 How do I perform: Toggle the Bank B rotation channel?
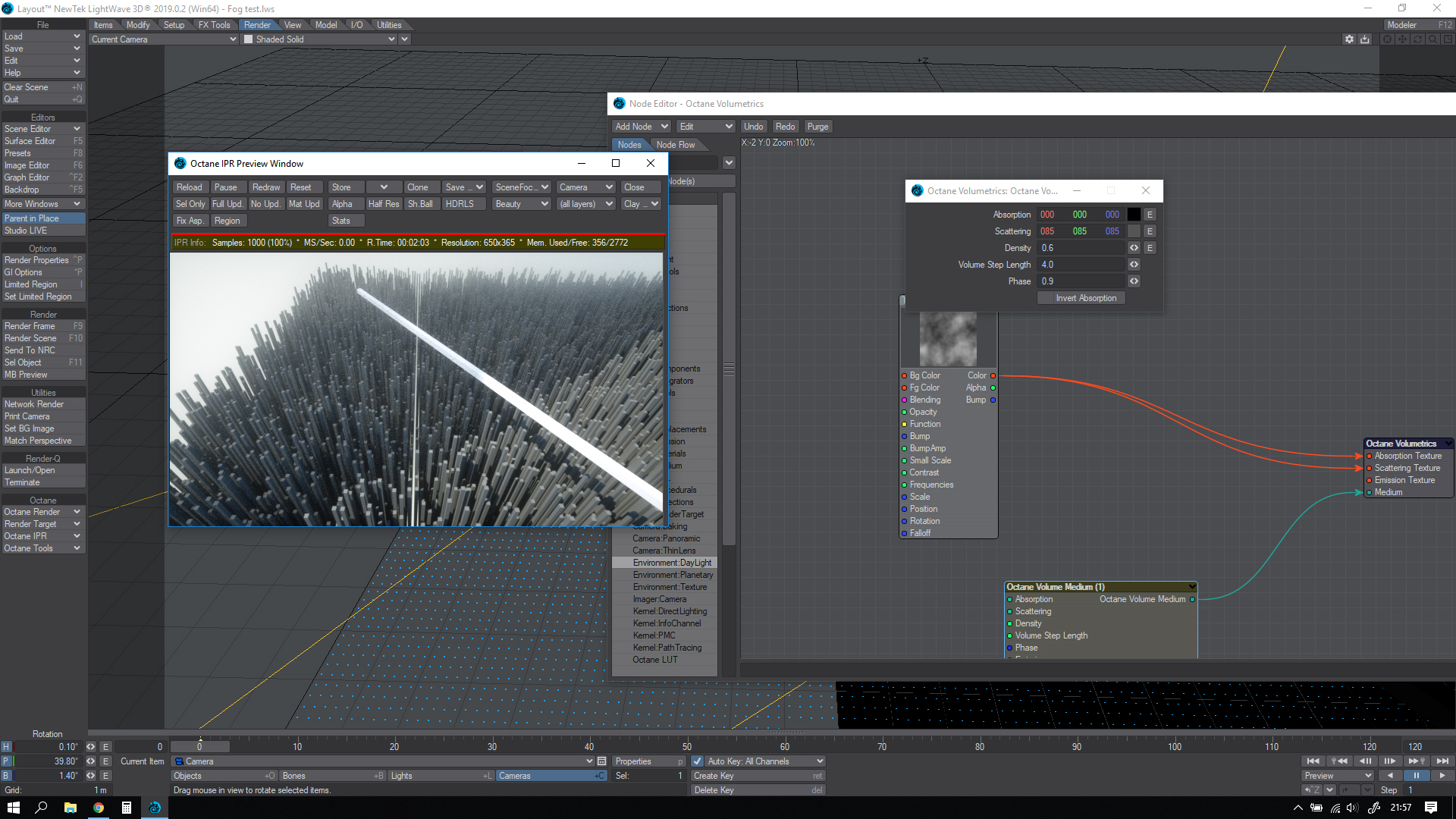[x=6, y=776]
